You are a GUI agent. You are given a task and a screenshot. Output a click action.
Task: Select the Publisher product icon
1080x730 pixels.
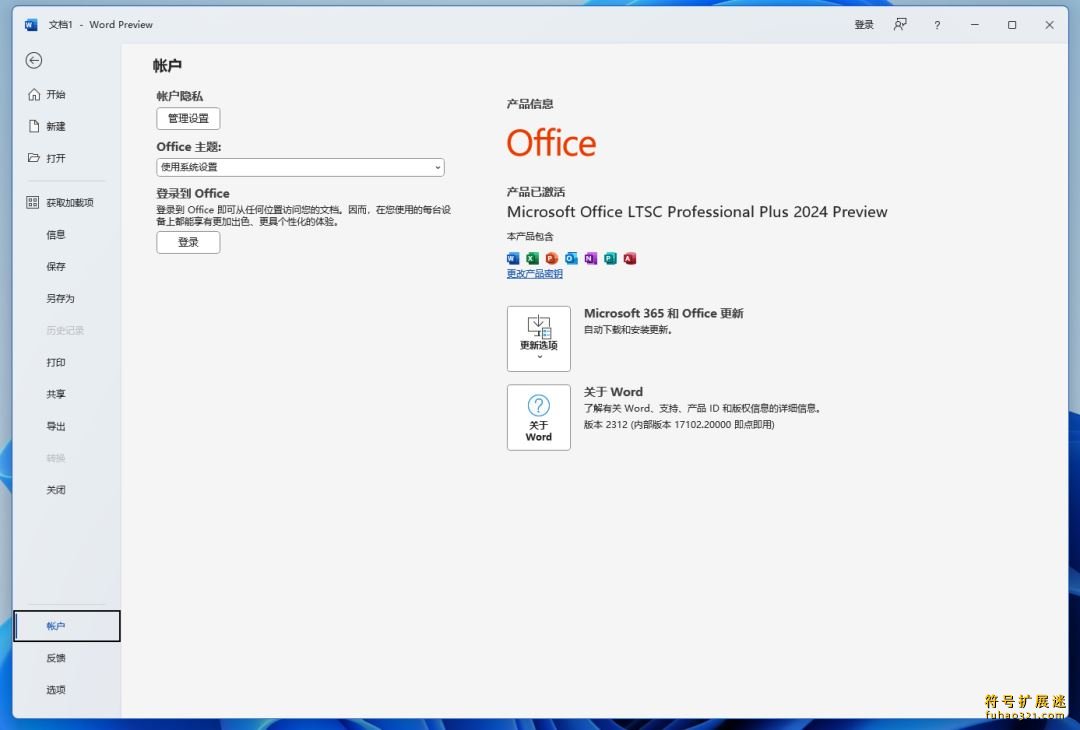click(x=610, y=258)
